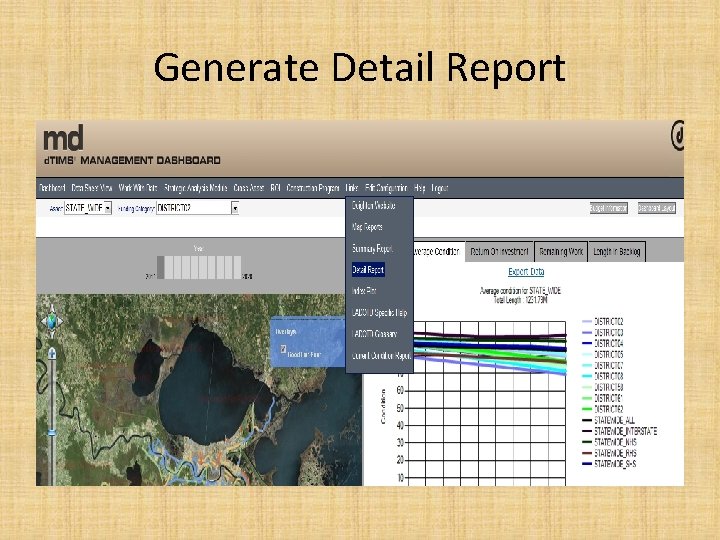Image resolution: width=720 pixels, height=540 pixels.
Task: Click the DISTRICT04 legend color line
Action: [587, 343]
